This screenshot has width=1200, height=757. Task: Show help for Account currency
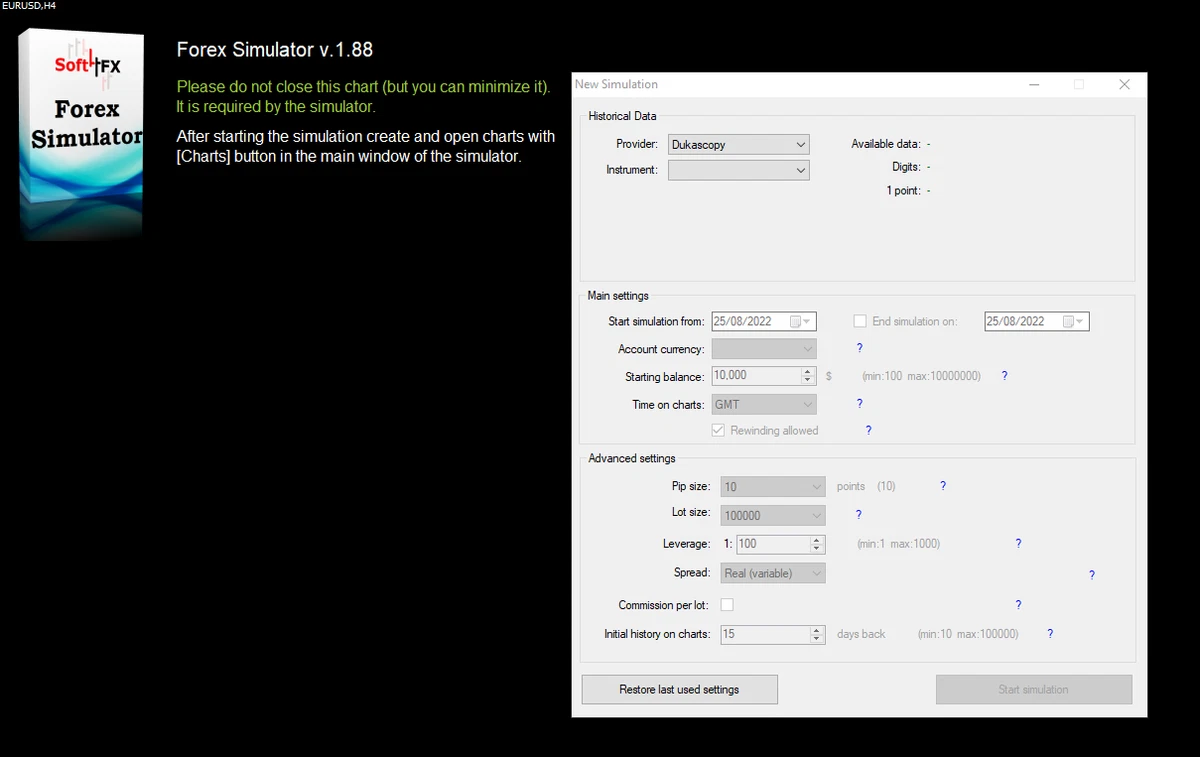[859, 348]
